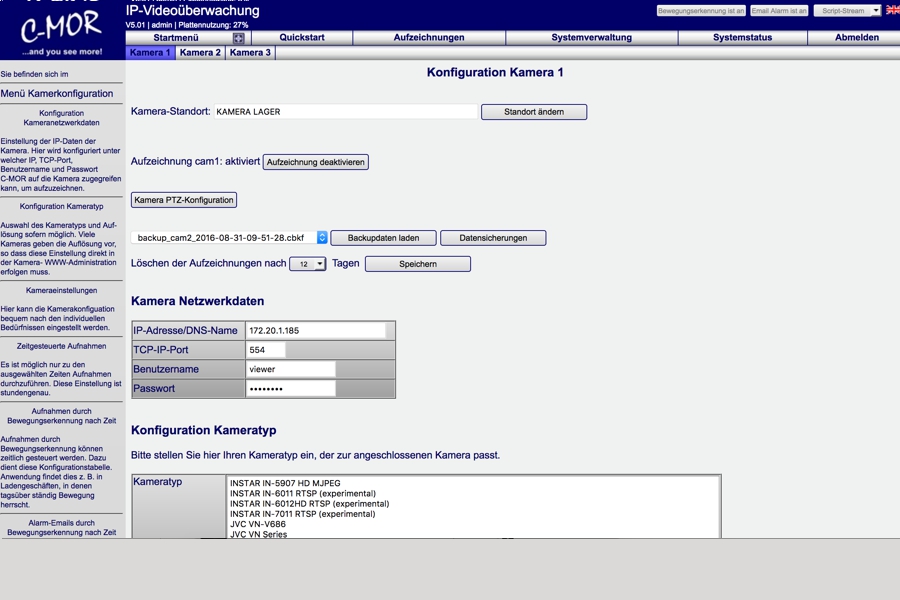The width and height of the screenshot is (900, 600).
Task: Open the Aufzeichnungen menu
Action: (429, 37)
